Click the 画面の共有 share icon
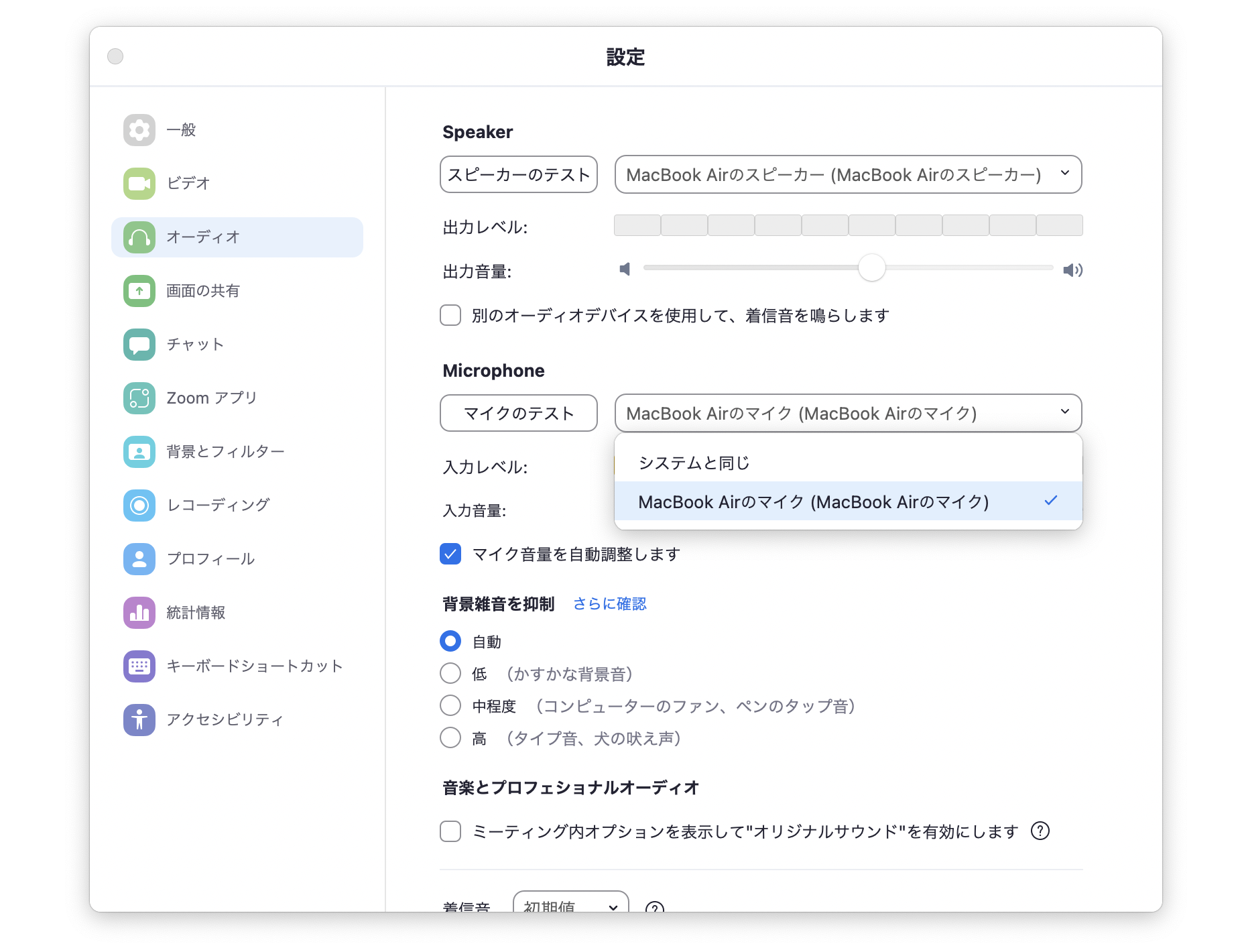The width and height of the screenshot is (1240, 952). tap(139, 291)
